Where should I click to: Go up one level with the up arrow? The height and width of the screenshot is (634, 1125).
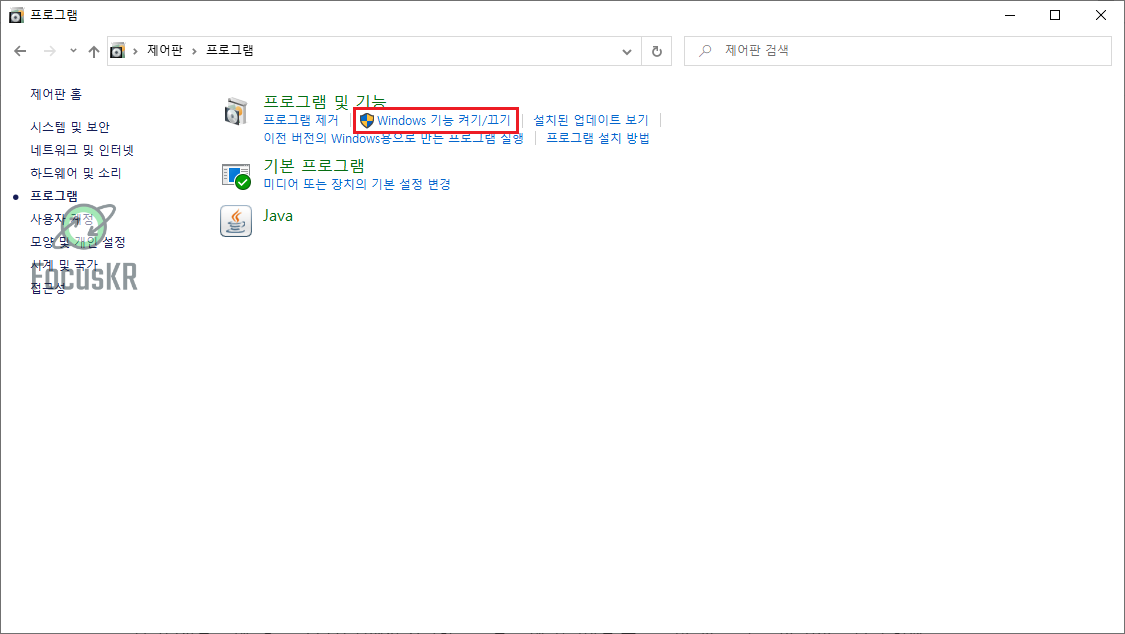[x=94, y=51]
